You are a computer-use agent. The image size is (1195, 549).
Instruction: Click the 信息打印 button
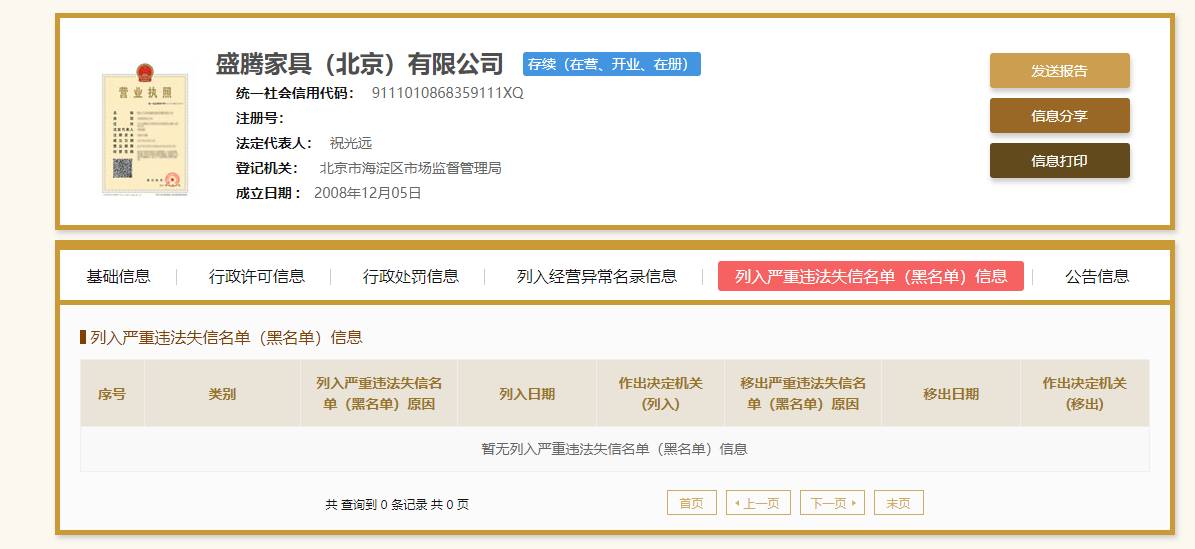[x=1059, y=161]
